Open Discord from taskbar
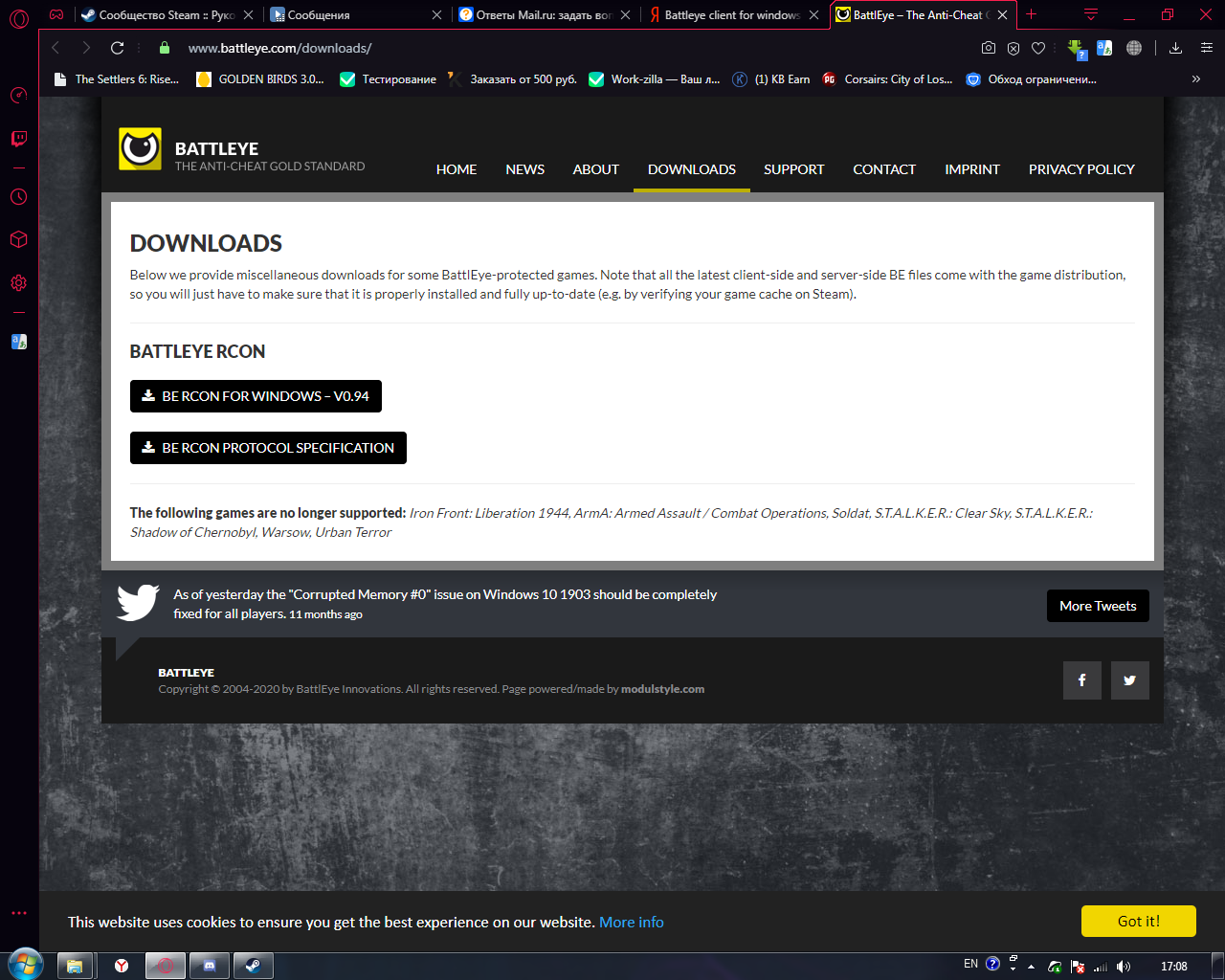The image size is (1225, 980). (x=210, y=966)
